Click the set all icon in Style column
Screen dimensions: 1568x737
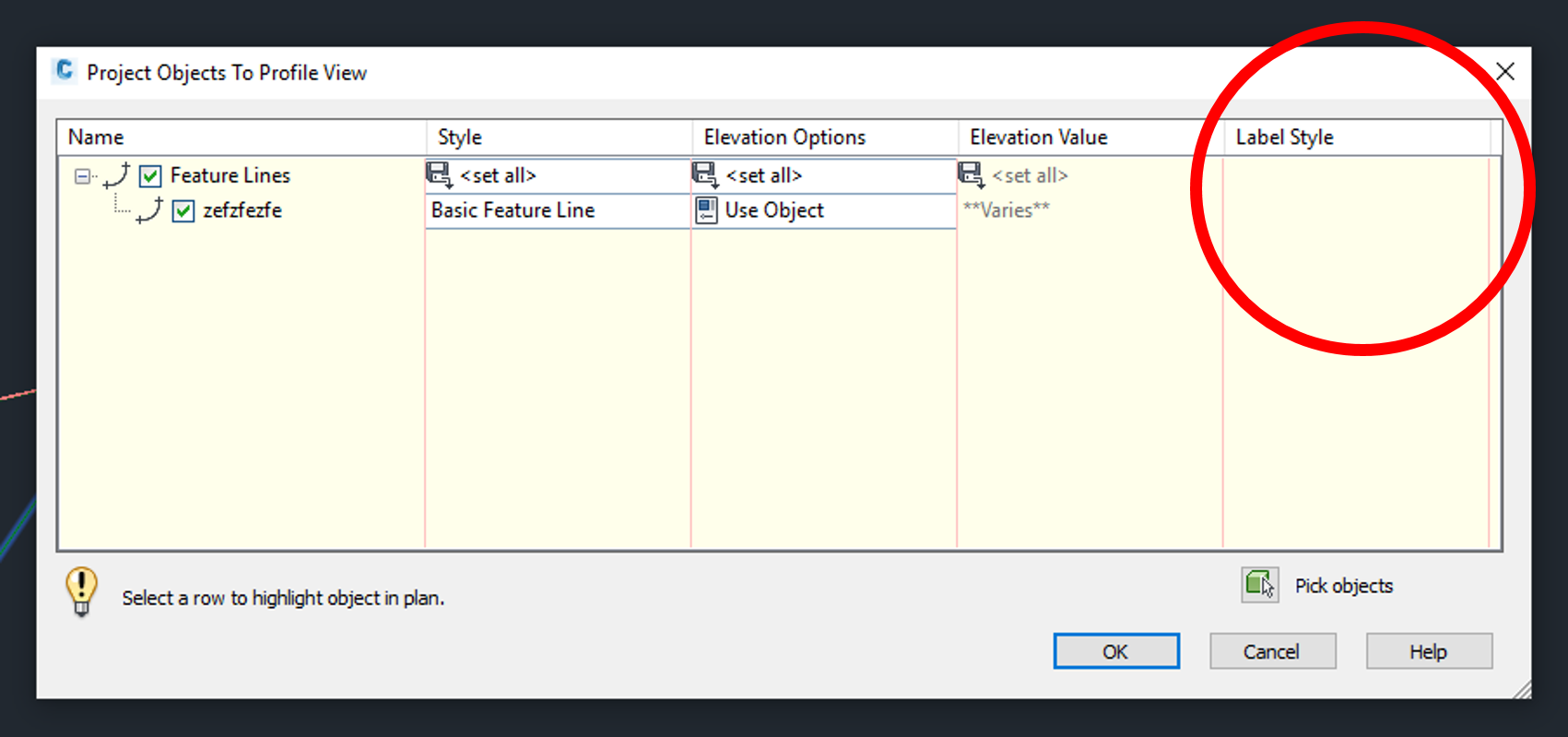coord(439,174)
